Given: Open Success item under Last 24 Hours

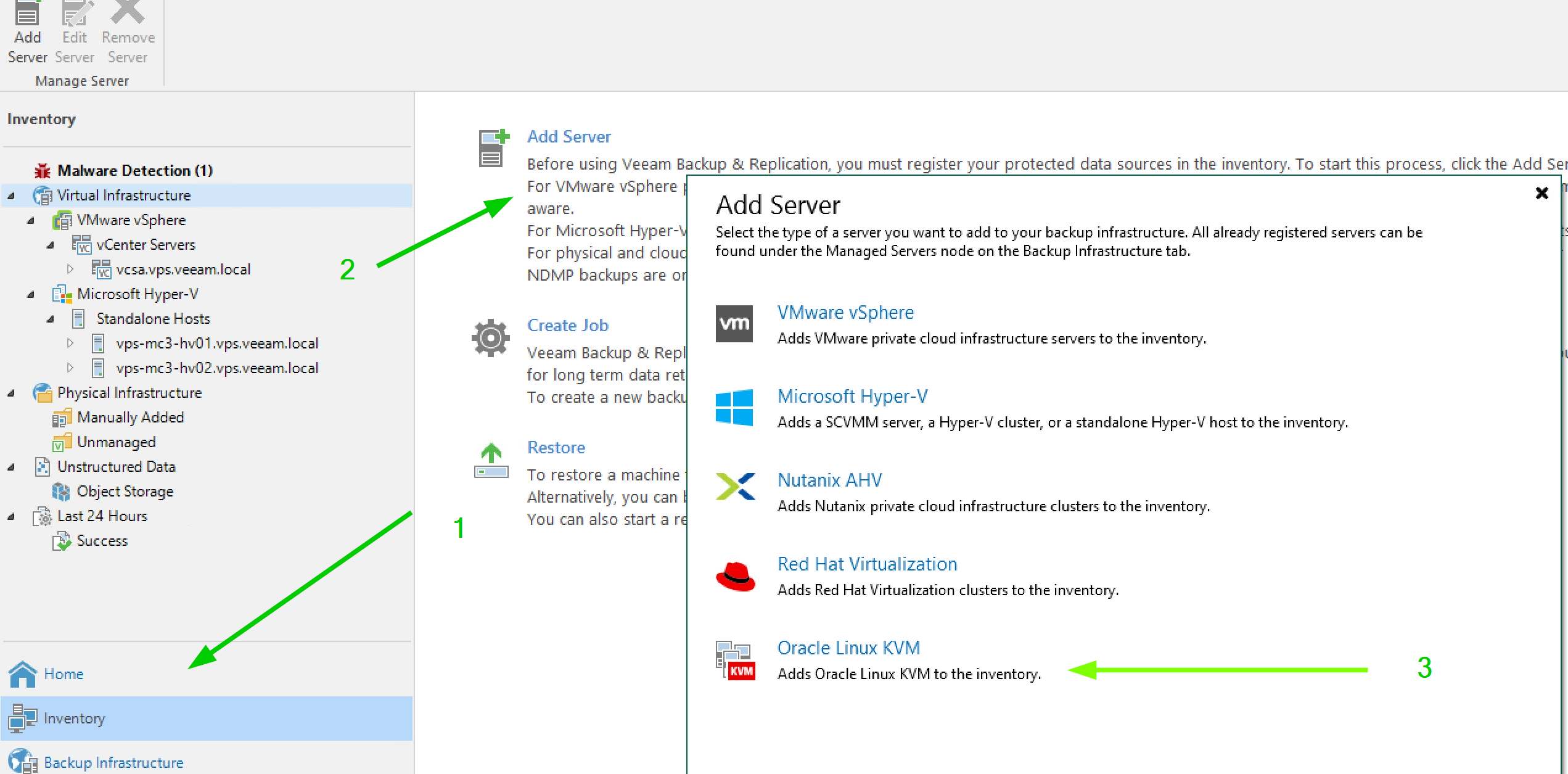Looking at the screenshot, I should pos(102,541).
